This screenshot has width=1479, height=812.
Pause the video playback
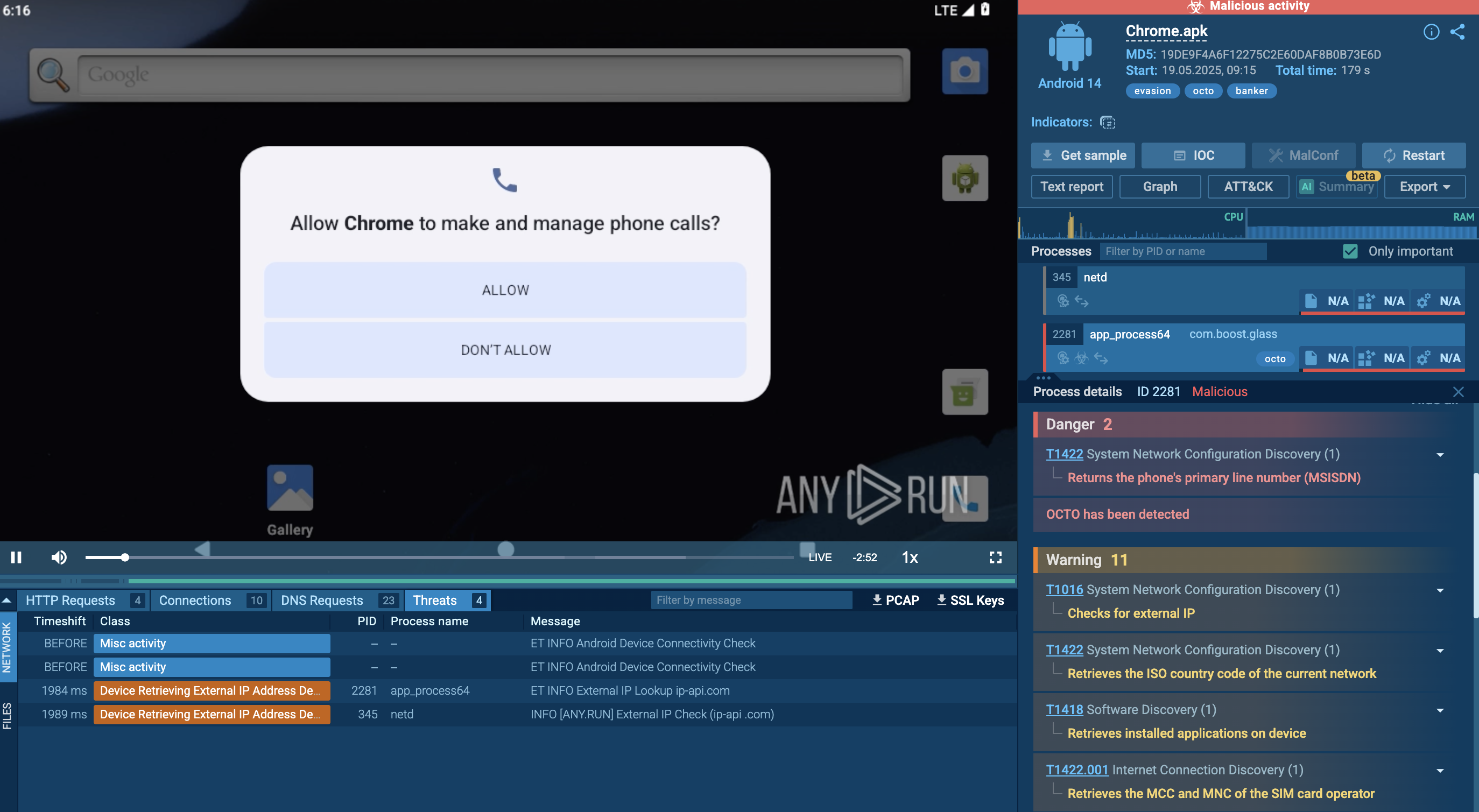16,557
